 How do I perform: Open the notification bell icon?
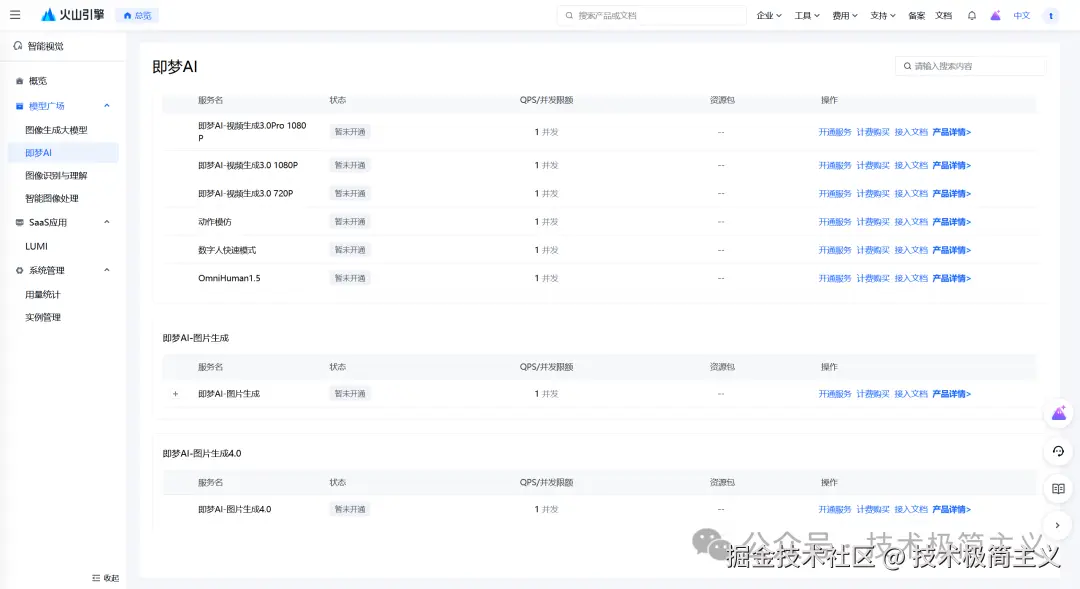coord(972,15)
